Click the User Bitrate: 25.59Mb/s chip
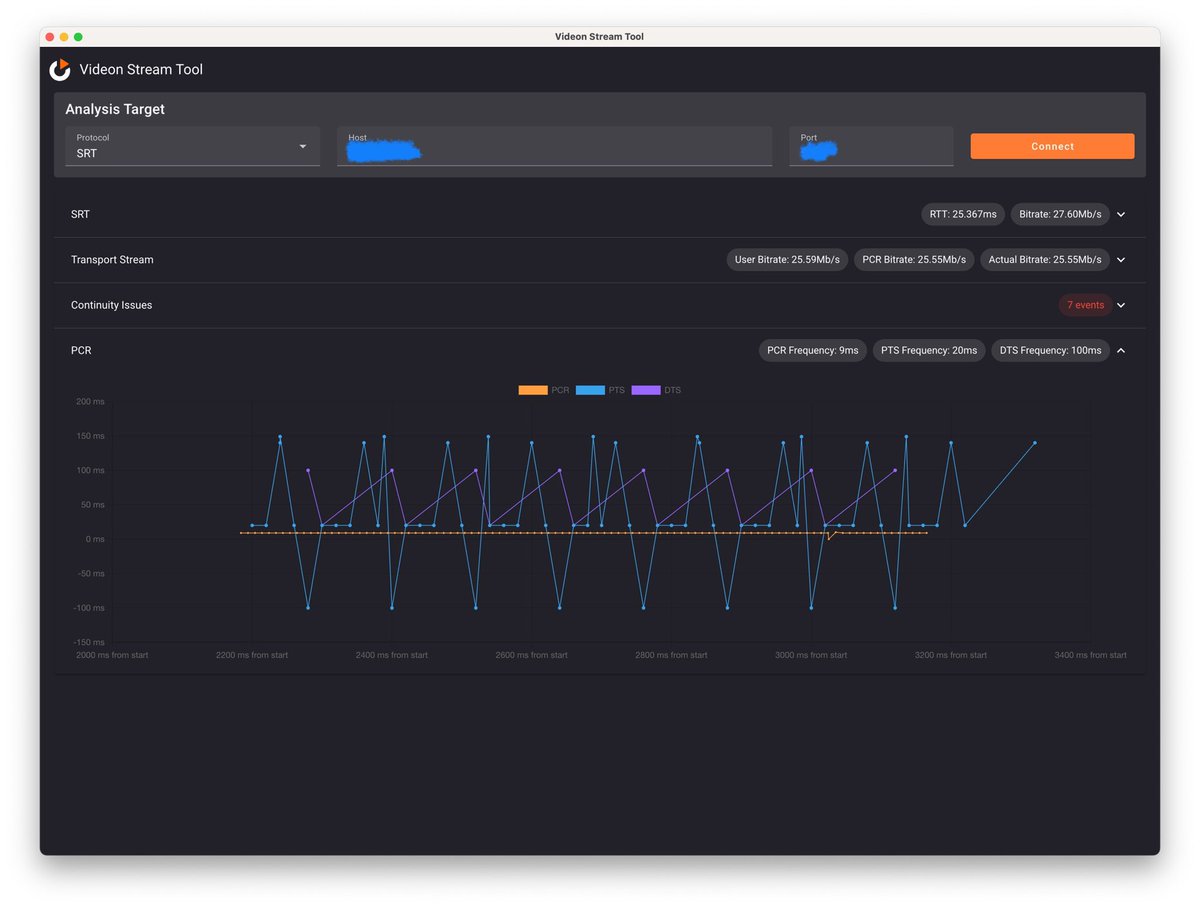The height and width of the screenshot is (908, 1200). (x=787, y=260)
